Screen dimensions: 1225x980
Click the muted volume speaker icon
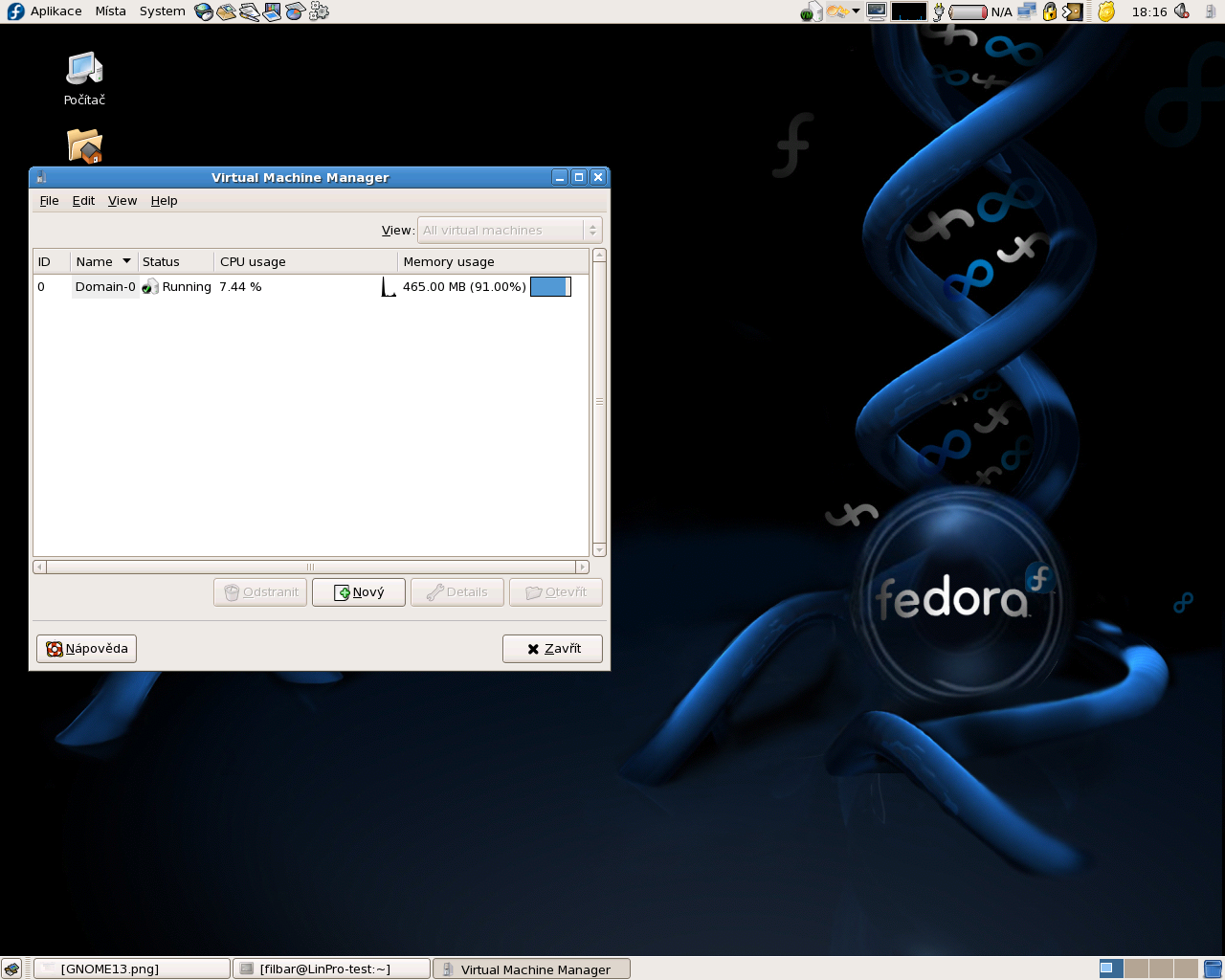coord(1182,11)
